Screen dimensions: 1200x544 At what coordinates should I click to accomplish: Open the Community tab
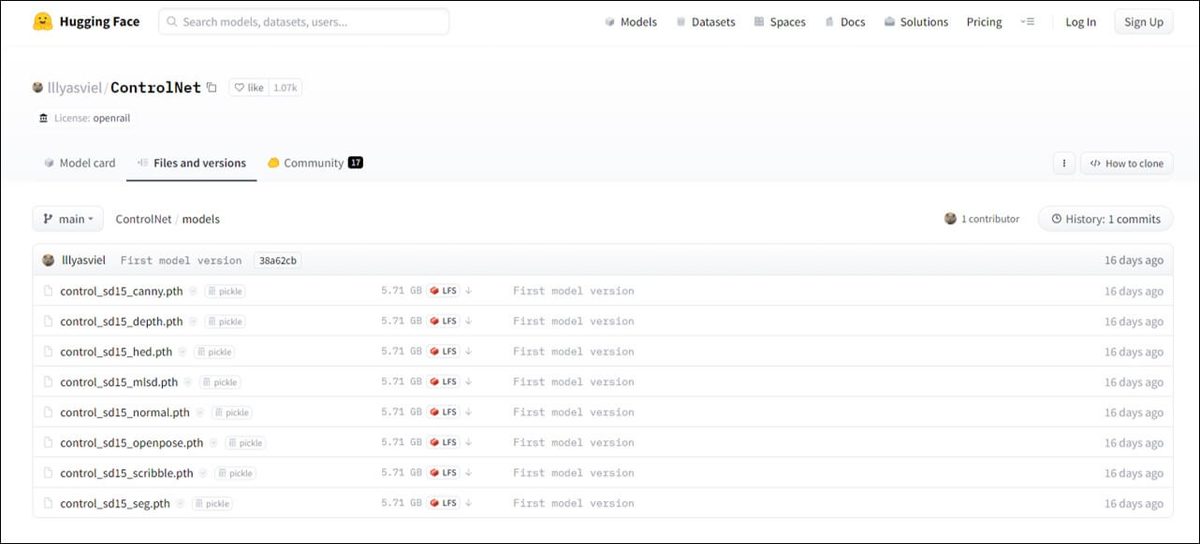coord(314,163)
